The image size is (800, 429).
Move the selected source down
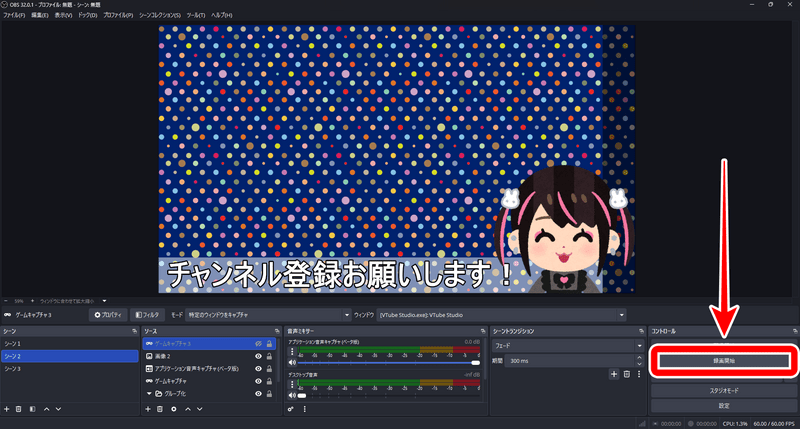pos(199,409)
